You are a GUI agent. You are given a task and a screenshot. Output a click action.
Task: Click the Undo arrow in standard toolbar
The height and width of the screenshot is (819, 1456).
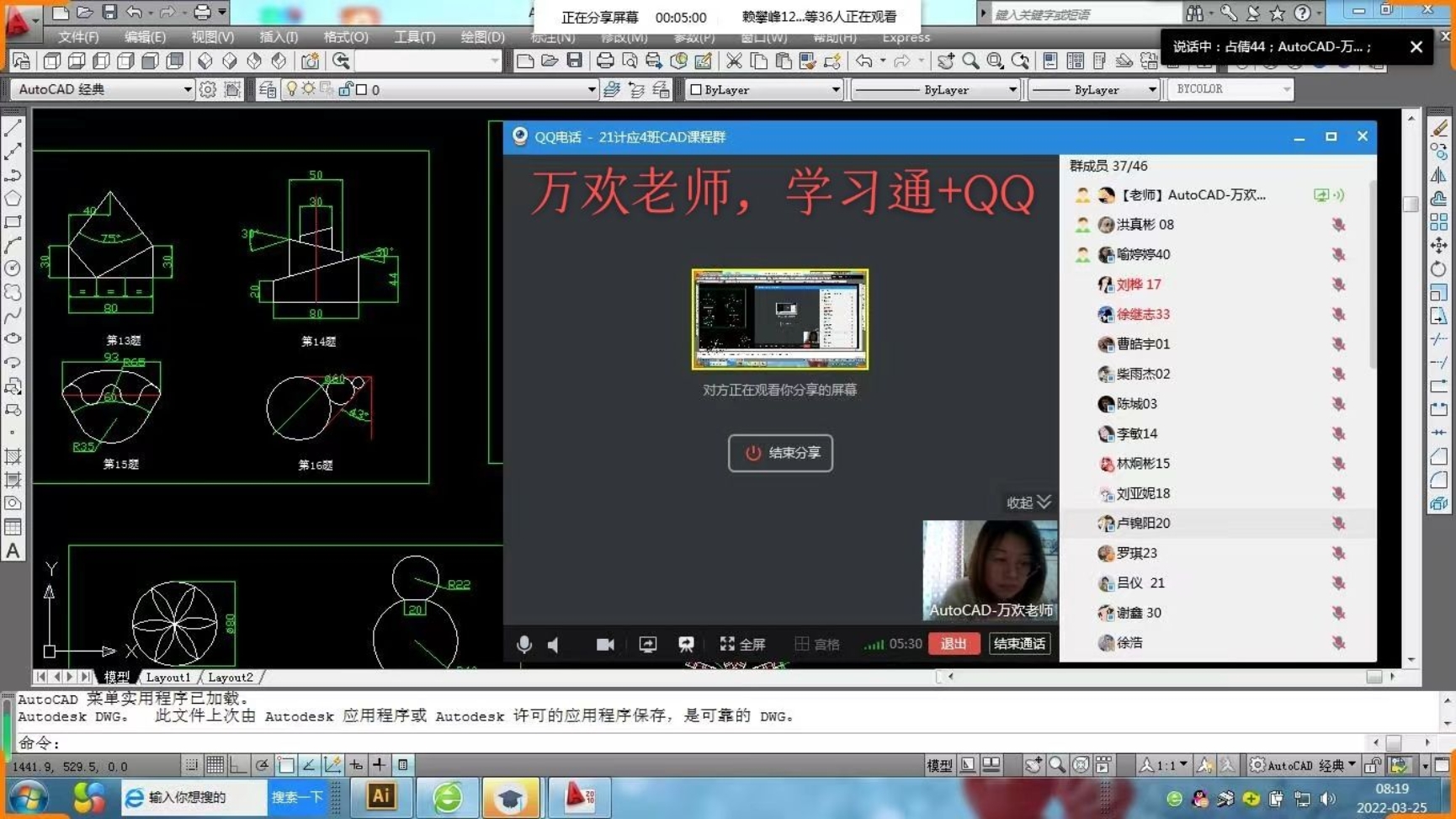tap(864, 61)
